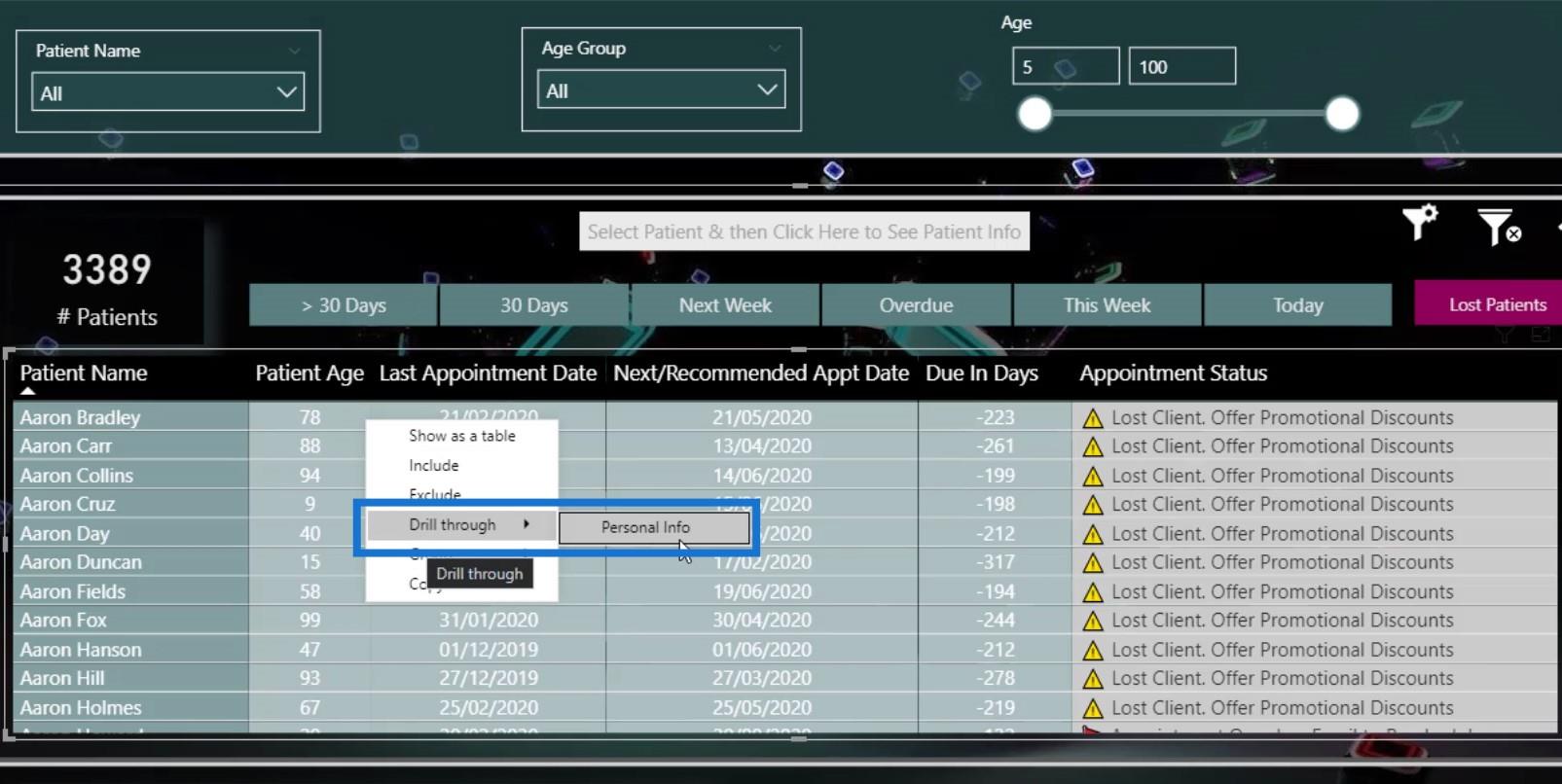Select patient Aaron Collins
Screen dimensions: 1562x784
tap(76, 475)
